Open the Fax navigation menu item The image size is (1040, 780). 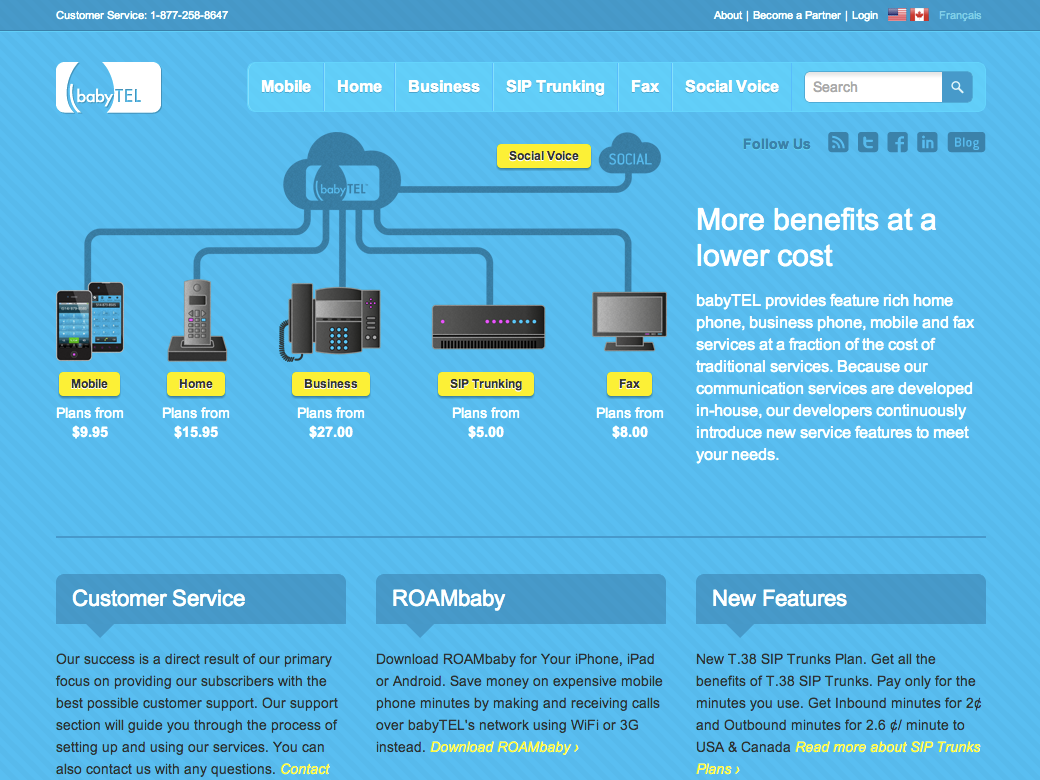pyautogui.click(x=645, y=87)
